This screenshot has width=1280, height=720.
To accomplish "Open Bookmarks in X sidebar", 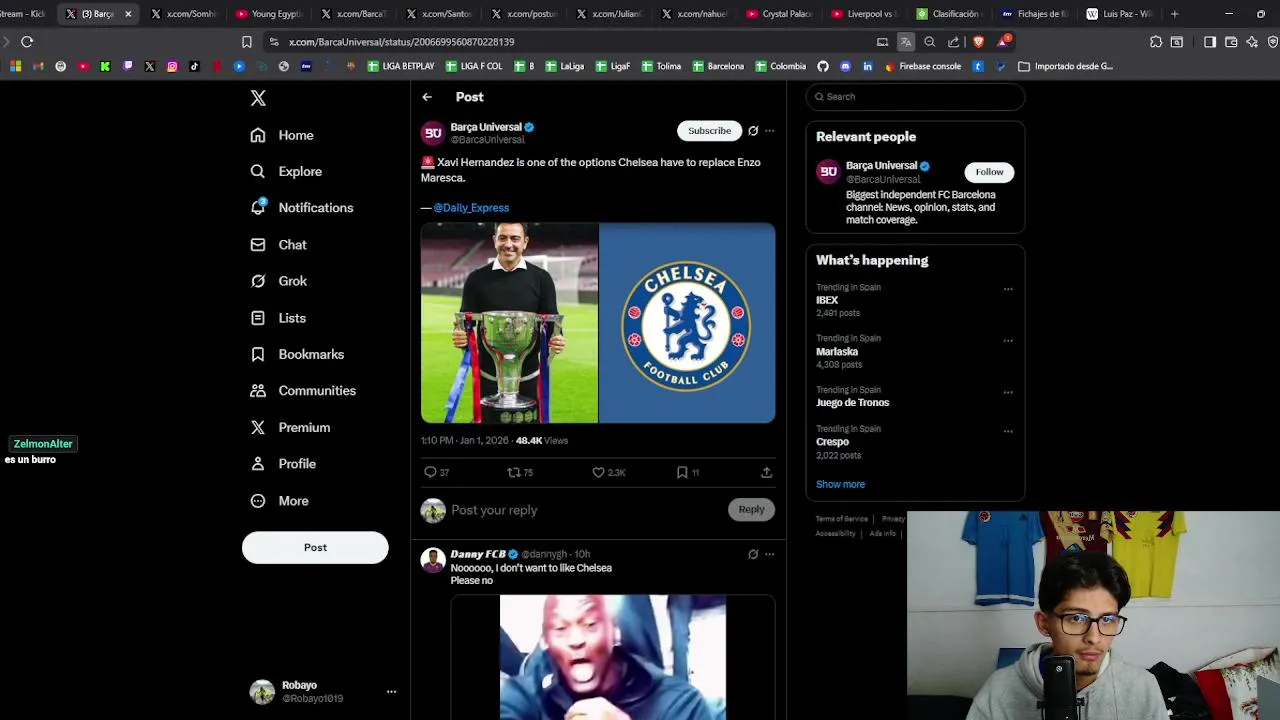I will tap(297, 354).
